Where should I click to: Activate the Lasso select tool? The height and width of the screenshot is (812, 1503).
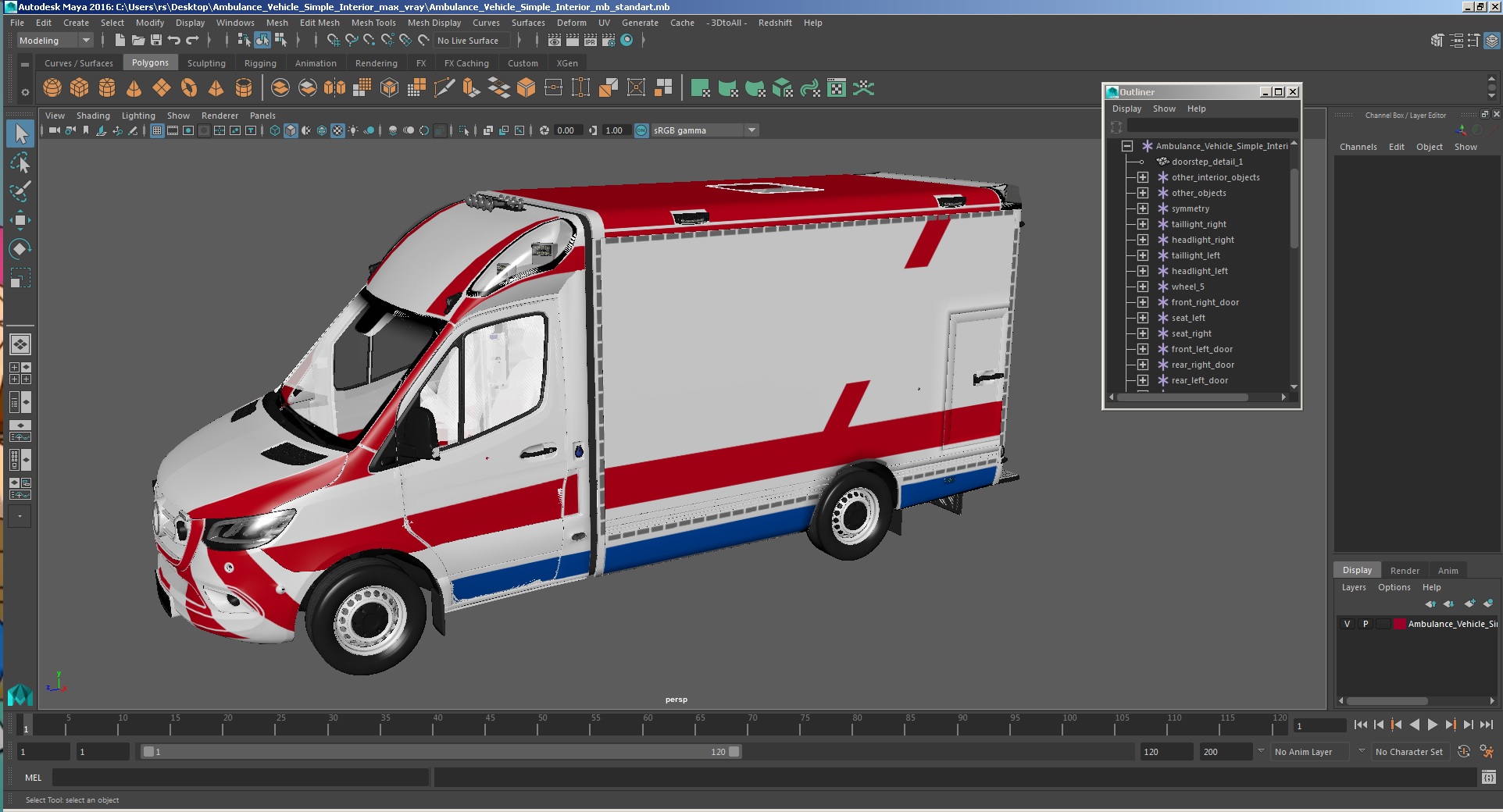click(x=20, y=162)
